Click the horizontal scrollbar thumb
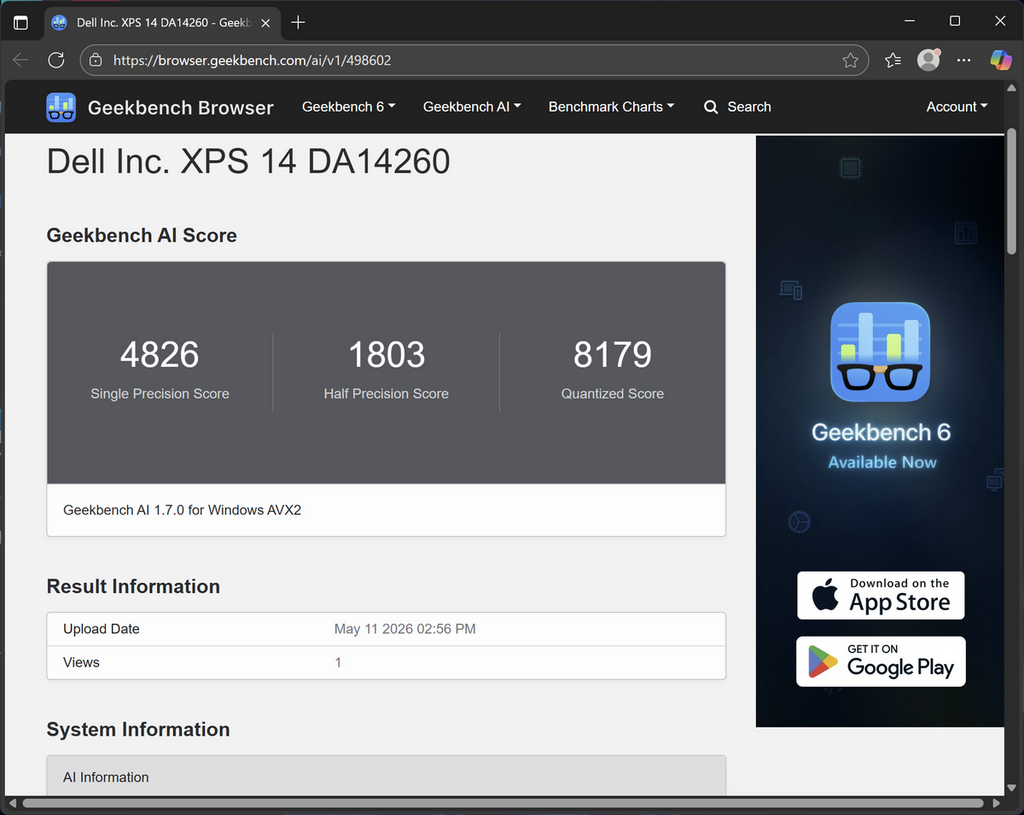Viewport: 1024px width, 815px height. click(503, 803)
